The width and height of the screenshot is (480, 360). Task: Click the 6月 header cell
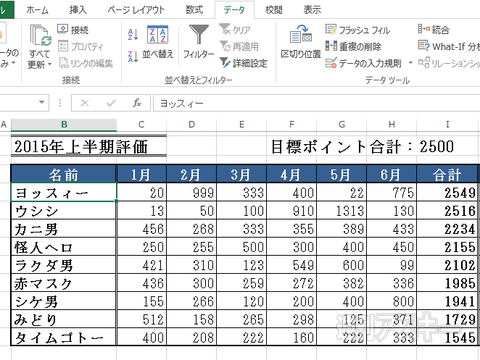[392, 174]
